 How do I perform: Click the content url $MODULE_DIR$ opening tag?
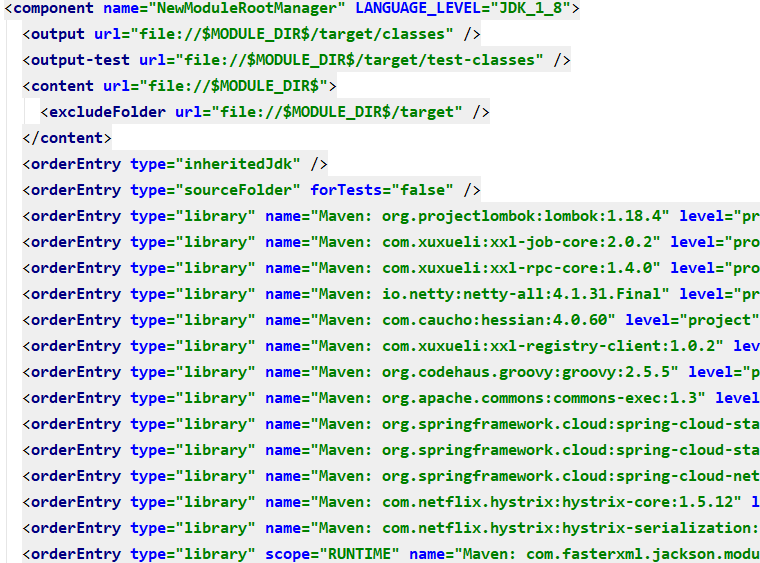pyautogui.click(x=179, y=86)
